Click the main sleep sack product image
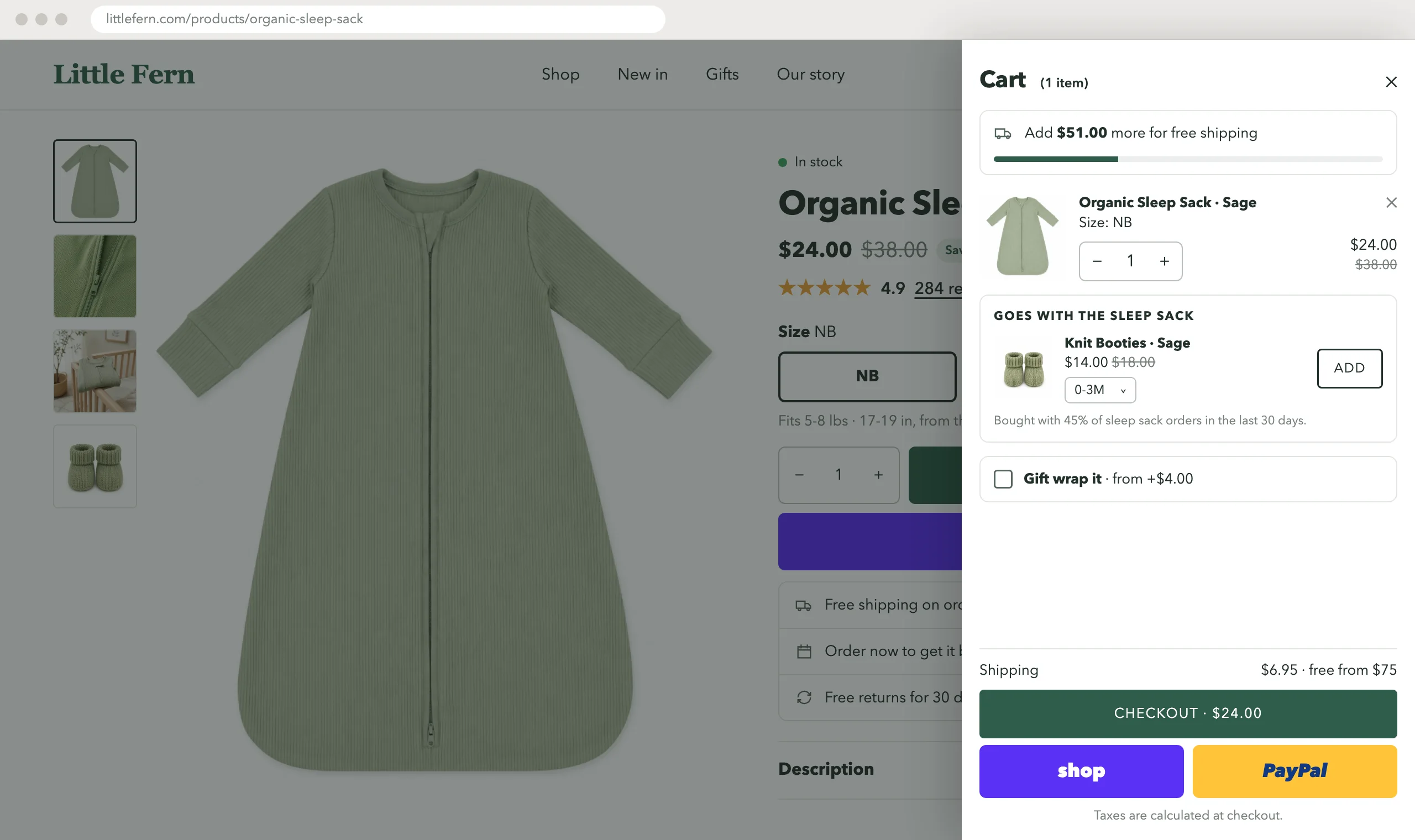Screen dimensions: 1415x840 click(434, 469)
